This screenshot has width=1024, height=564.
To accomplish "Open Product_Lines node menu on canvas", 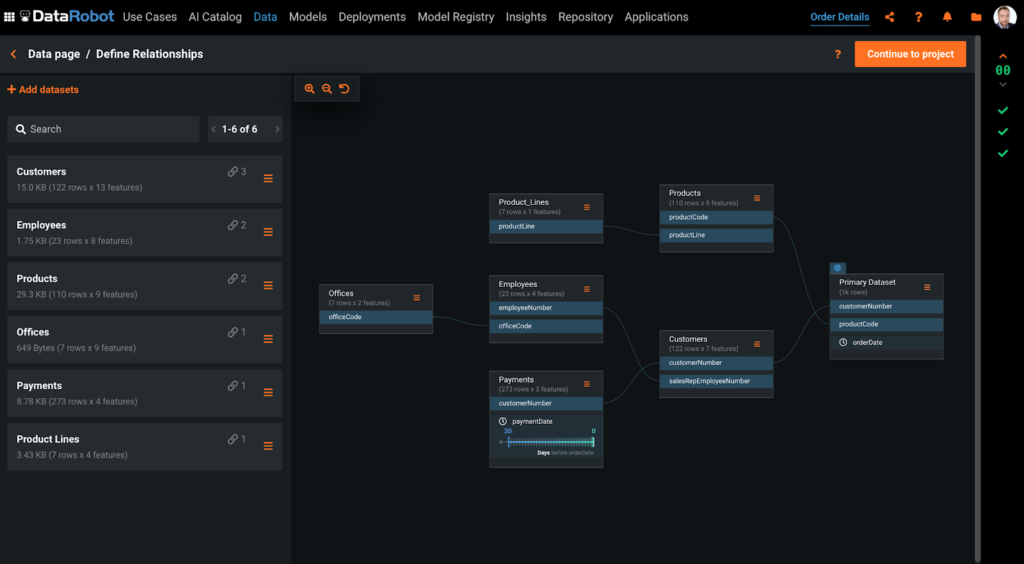I will coord(586,207).
